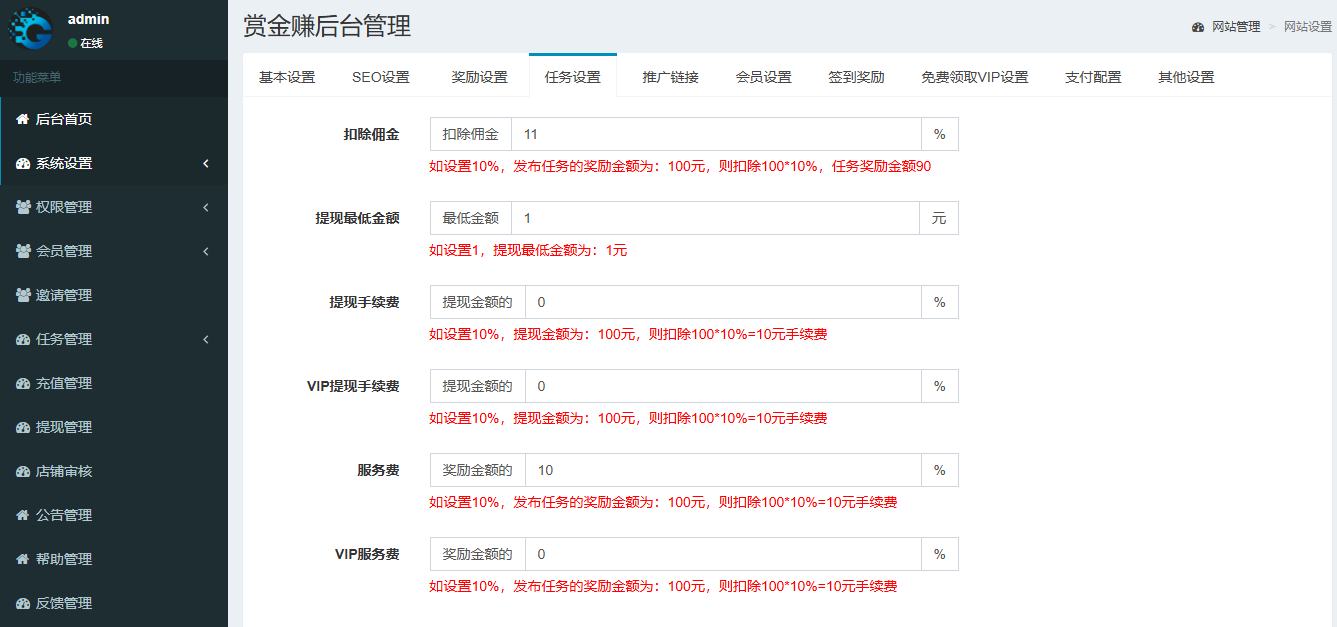Select the 后台首页 home icon
This screenshot has width=1337, height=627.
[x=21, y=119]
